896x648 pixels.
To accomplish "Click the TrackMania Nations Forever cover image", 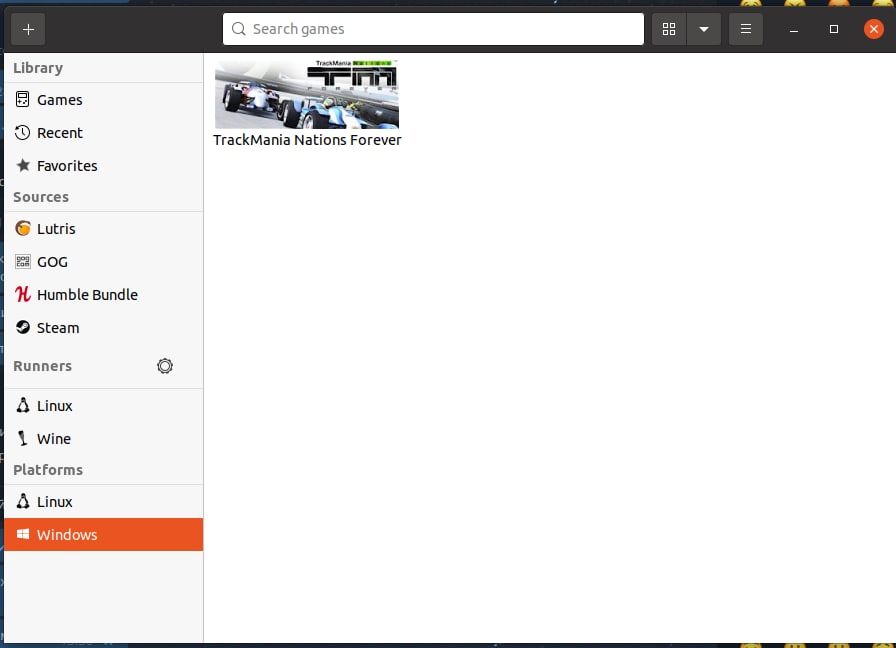I will coord(307,94).
